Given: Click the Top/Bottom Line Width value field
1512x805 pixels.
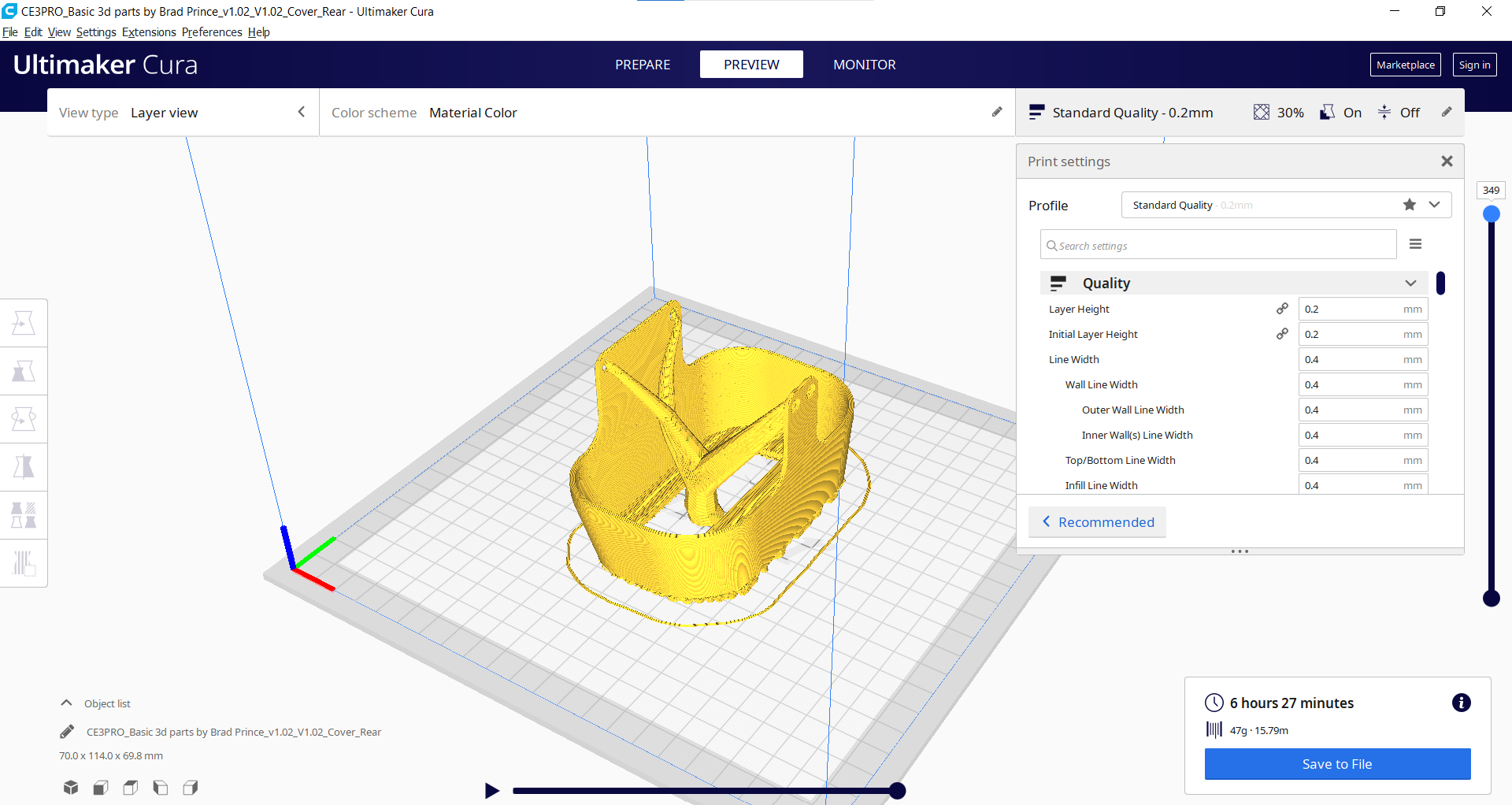Looking at the screenshot, I should tap(1363, 460).
